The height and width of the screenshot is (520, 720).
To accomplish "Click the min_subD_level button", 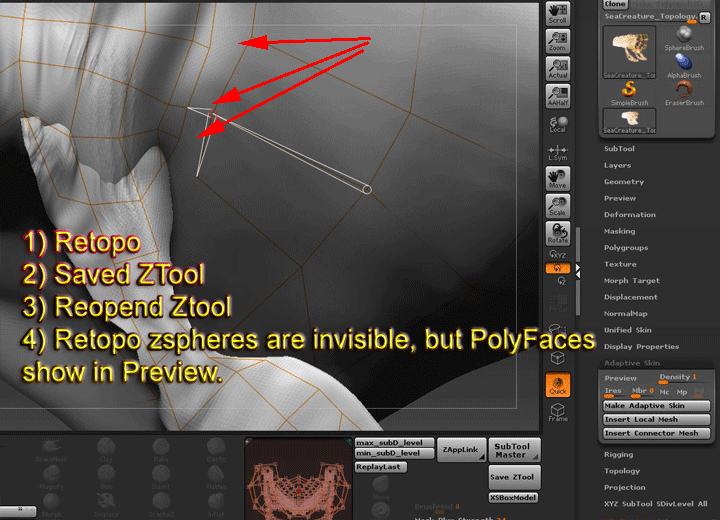I will (394, 453).
